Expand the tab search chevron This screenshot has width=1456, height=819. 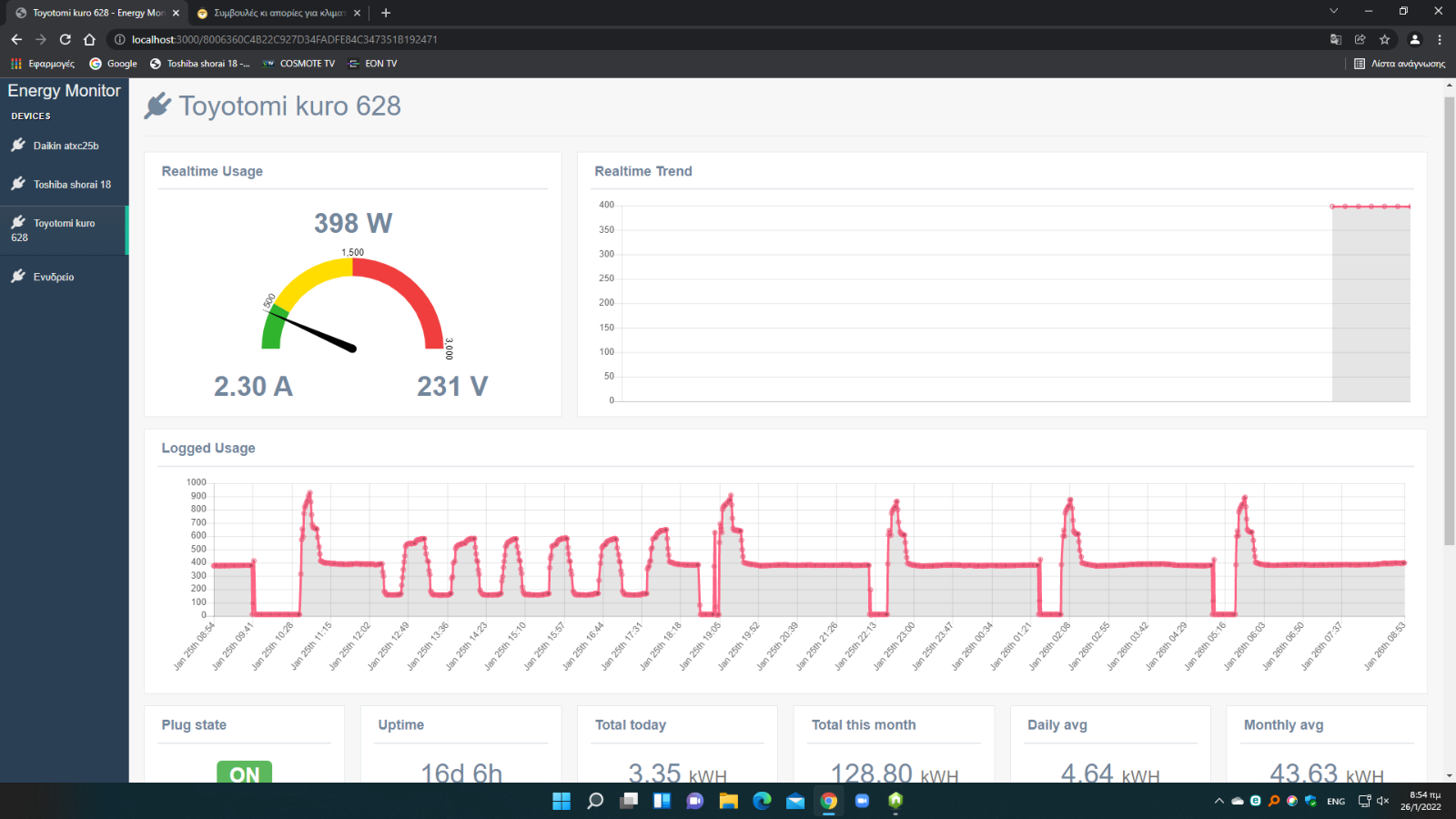point(1333,12)
